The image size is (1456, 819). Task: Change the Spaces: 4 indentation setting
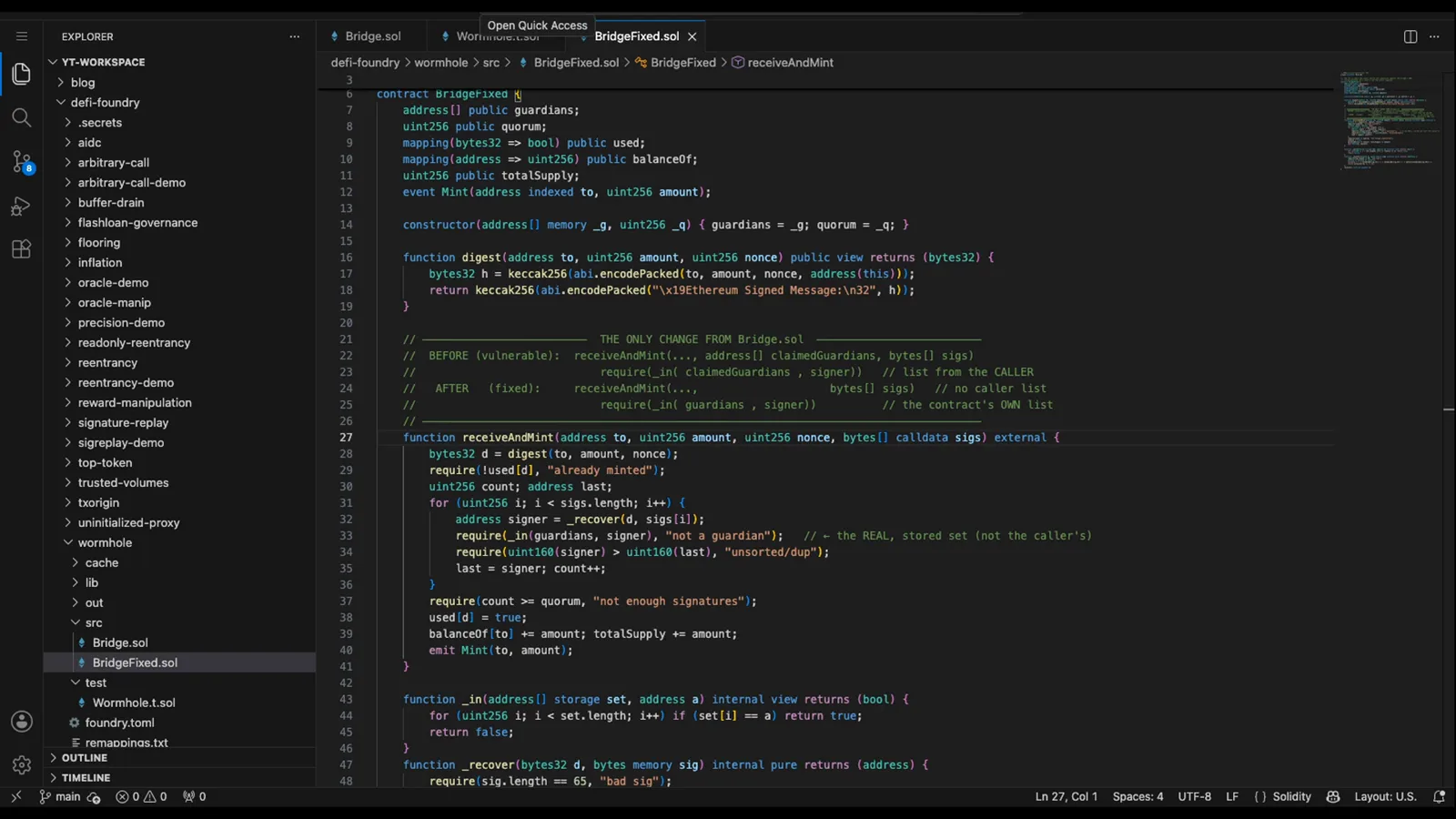(1137, 796)
